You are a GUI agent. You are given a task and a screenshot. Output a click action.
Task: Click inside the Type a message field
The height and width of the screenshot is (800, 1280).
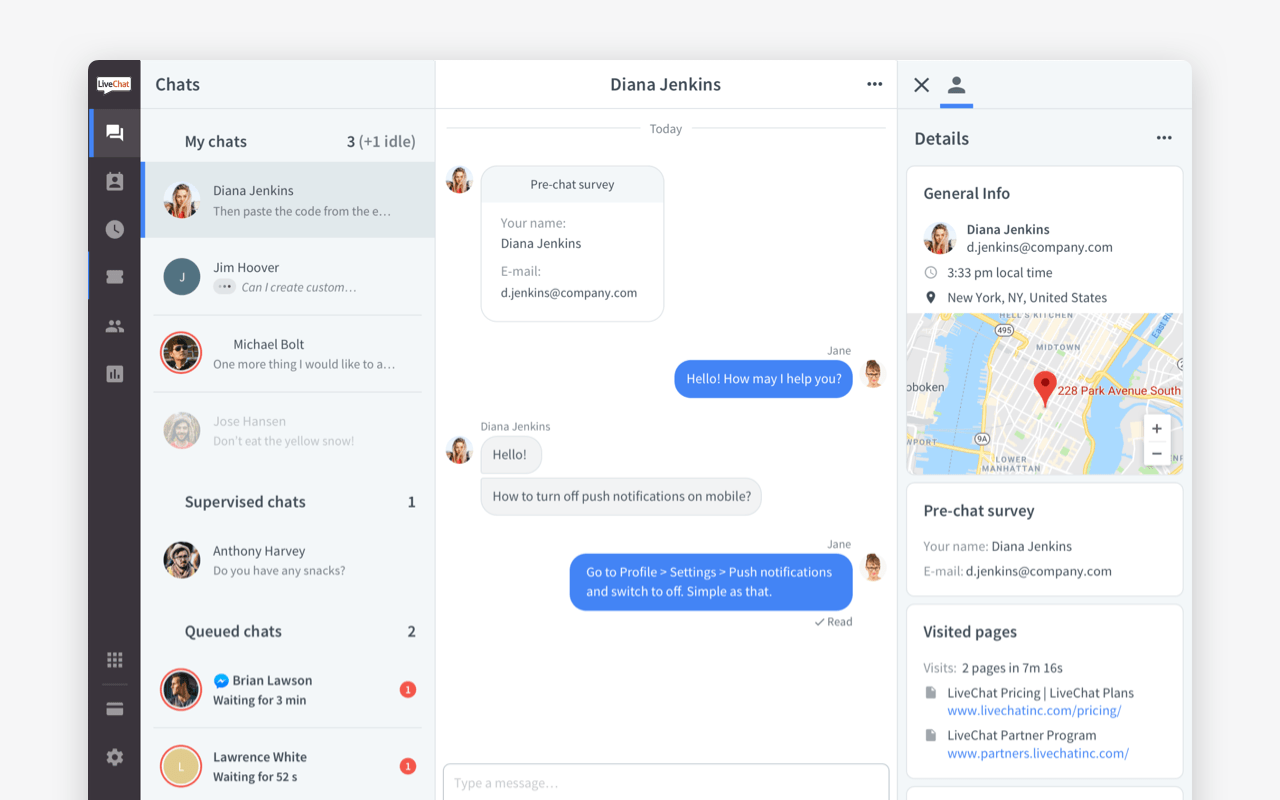(666, 782)
